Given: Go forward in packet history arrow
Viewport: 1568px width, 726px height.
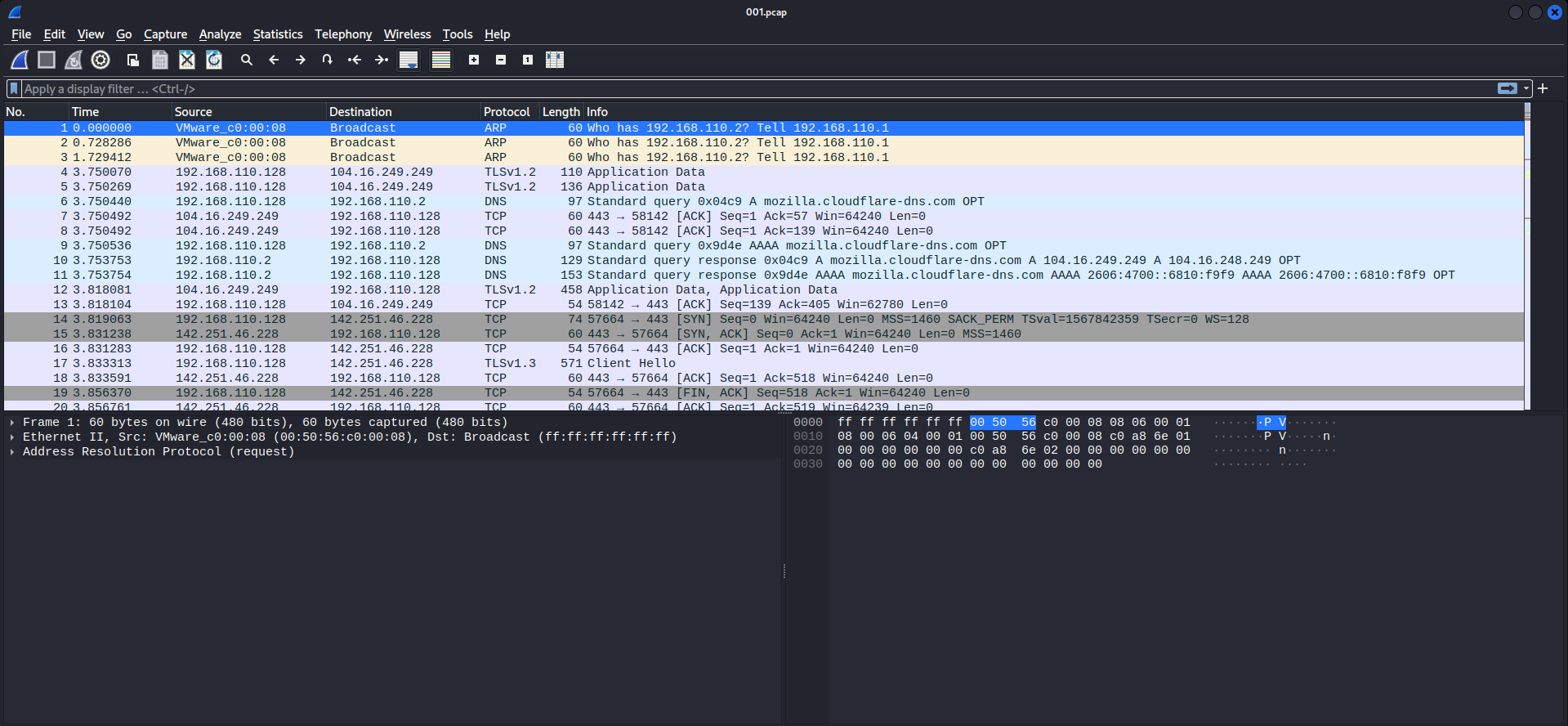Looking at the screenshot, I should pos(301,60).
